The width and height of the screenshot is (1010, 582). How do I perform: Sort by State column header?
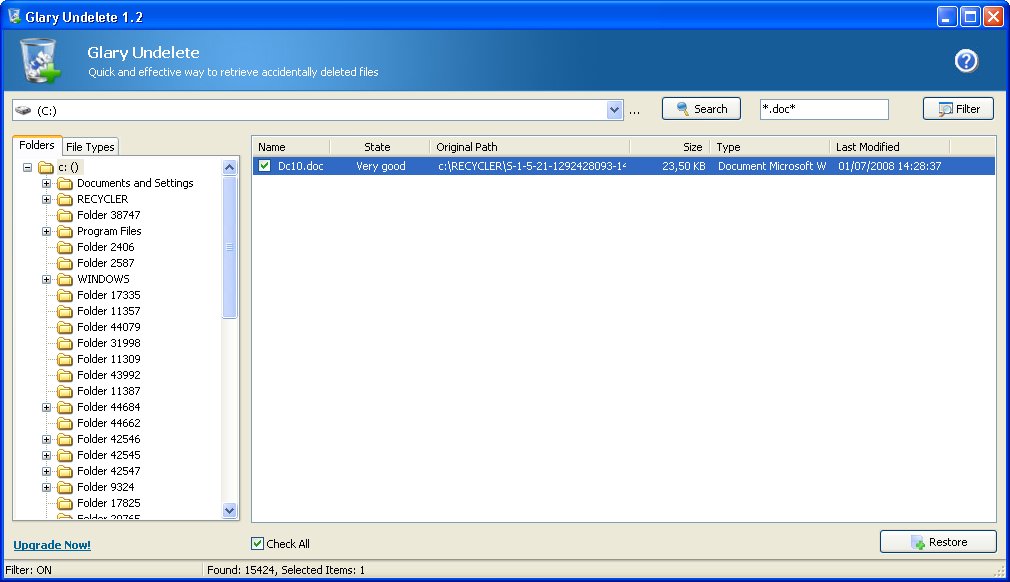[379, 147]
